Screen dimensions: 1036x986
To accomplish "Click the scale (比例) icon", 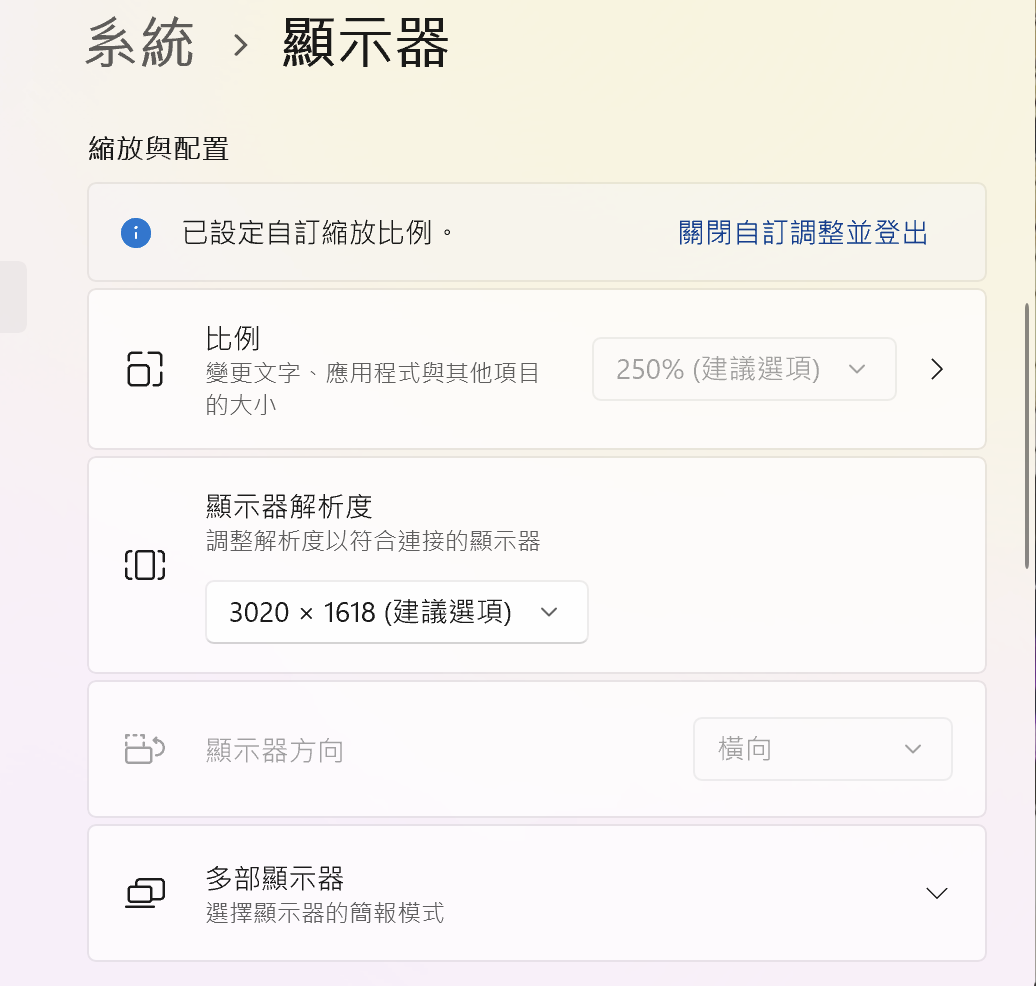I will pos(145,369).
